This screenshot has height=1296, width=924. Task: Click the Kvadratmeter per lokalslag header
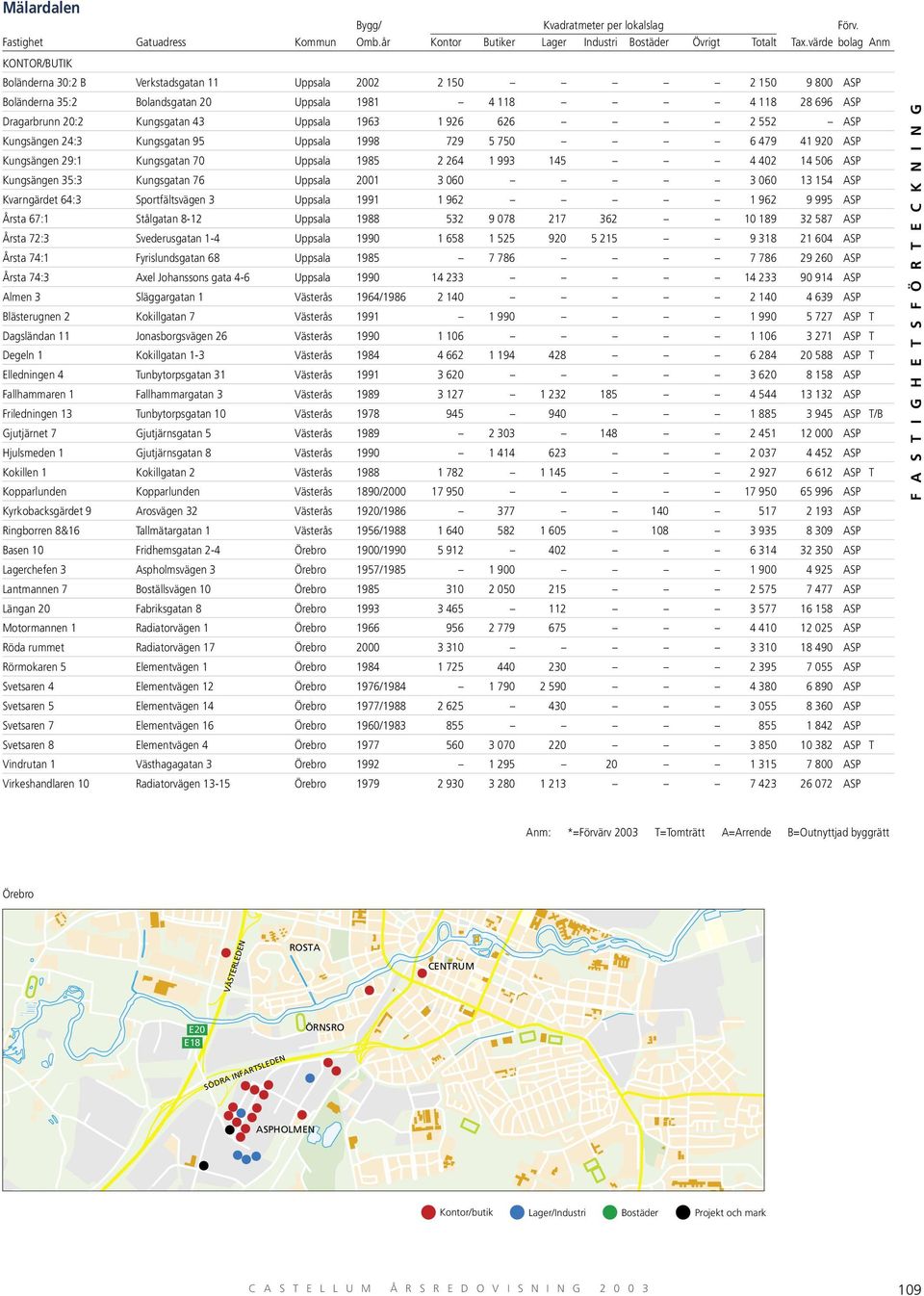(603, 25)
